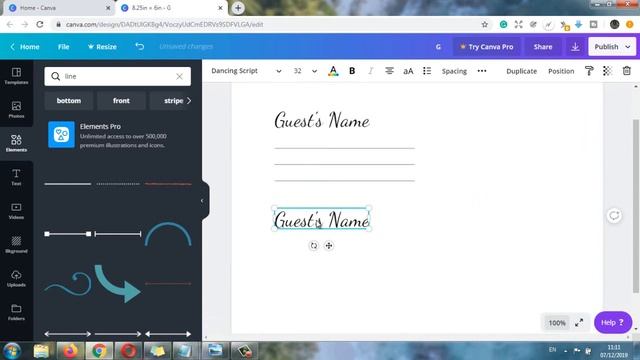Show more suggestion chips with the arrow
The width and height of the screenshot is (640, 360).
tap(189, 100)
